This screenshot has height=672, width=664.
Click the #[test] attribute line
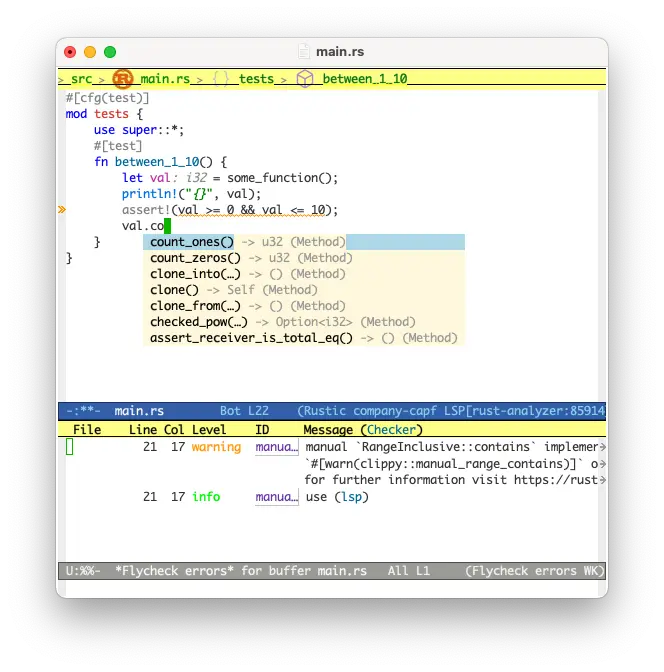point(118,146)
